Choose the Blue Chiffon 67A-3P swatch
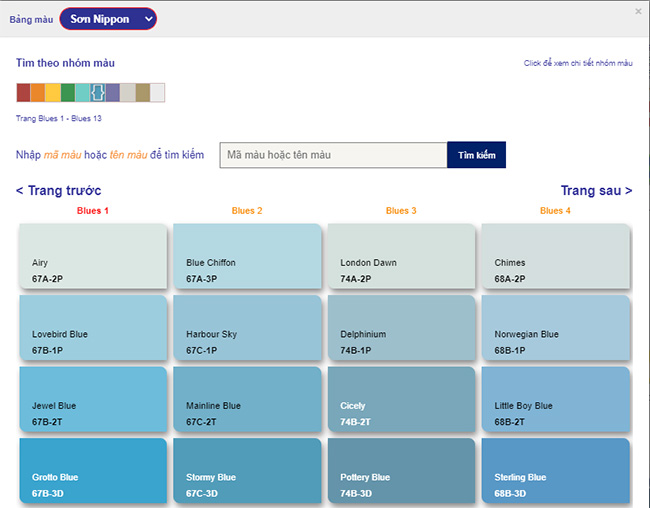650x508 pixels. pos(247,256)
